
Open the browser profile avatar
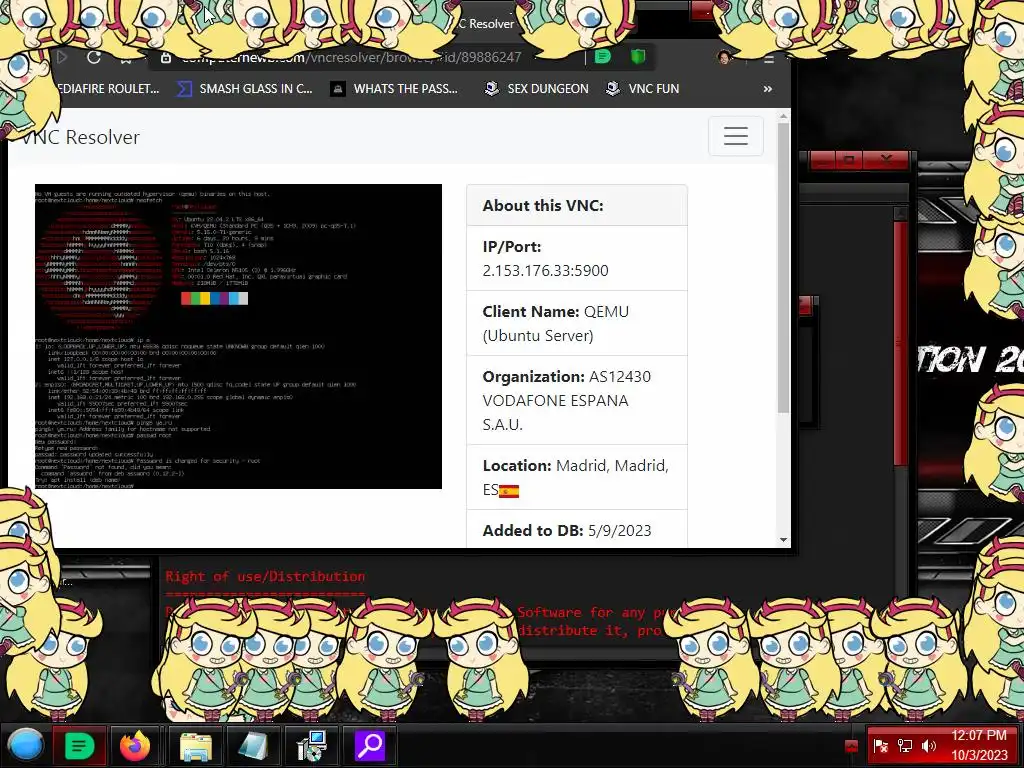click(724, 57)
